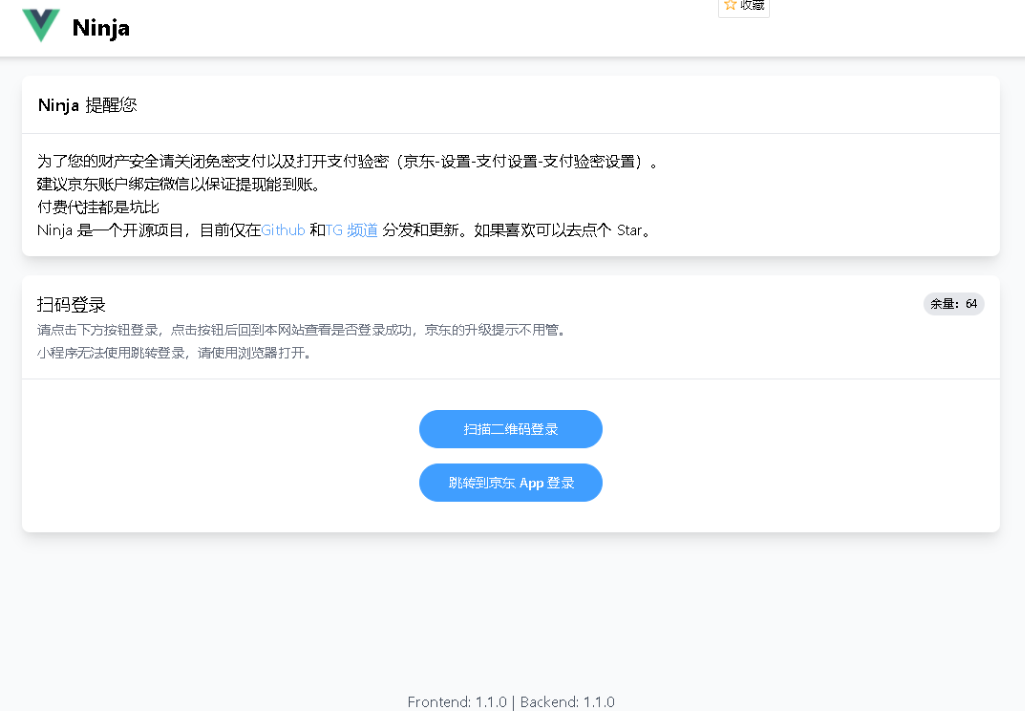The height and width of the screenshot is (711, 1025).
Task: Click the 跳转到京东 App 登录 button
Action: click(510, 482)
